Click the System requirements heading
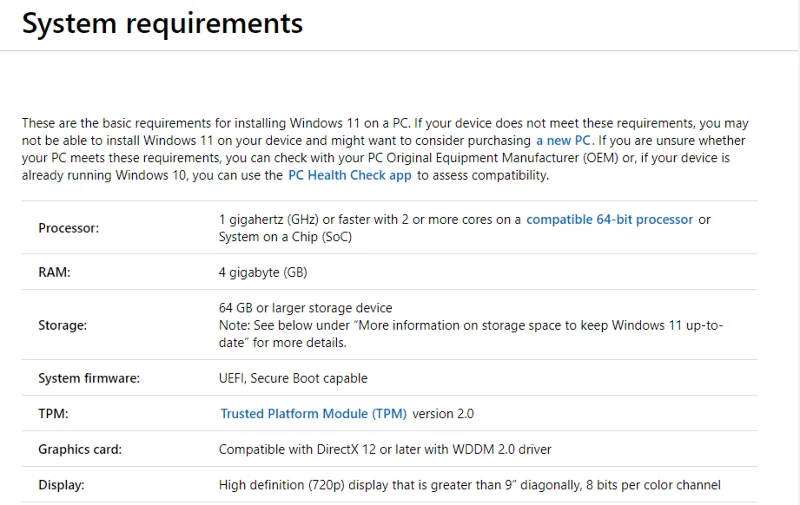Image resolution: width=800 pixels, height=505 pixels. pyautogui.click(x=162, y=23)
